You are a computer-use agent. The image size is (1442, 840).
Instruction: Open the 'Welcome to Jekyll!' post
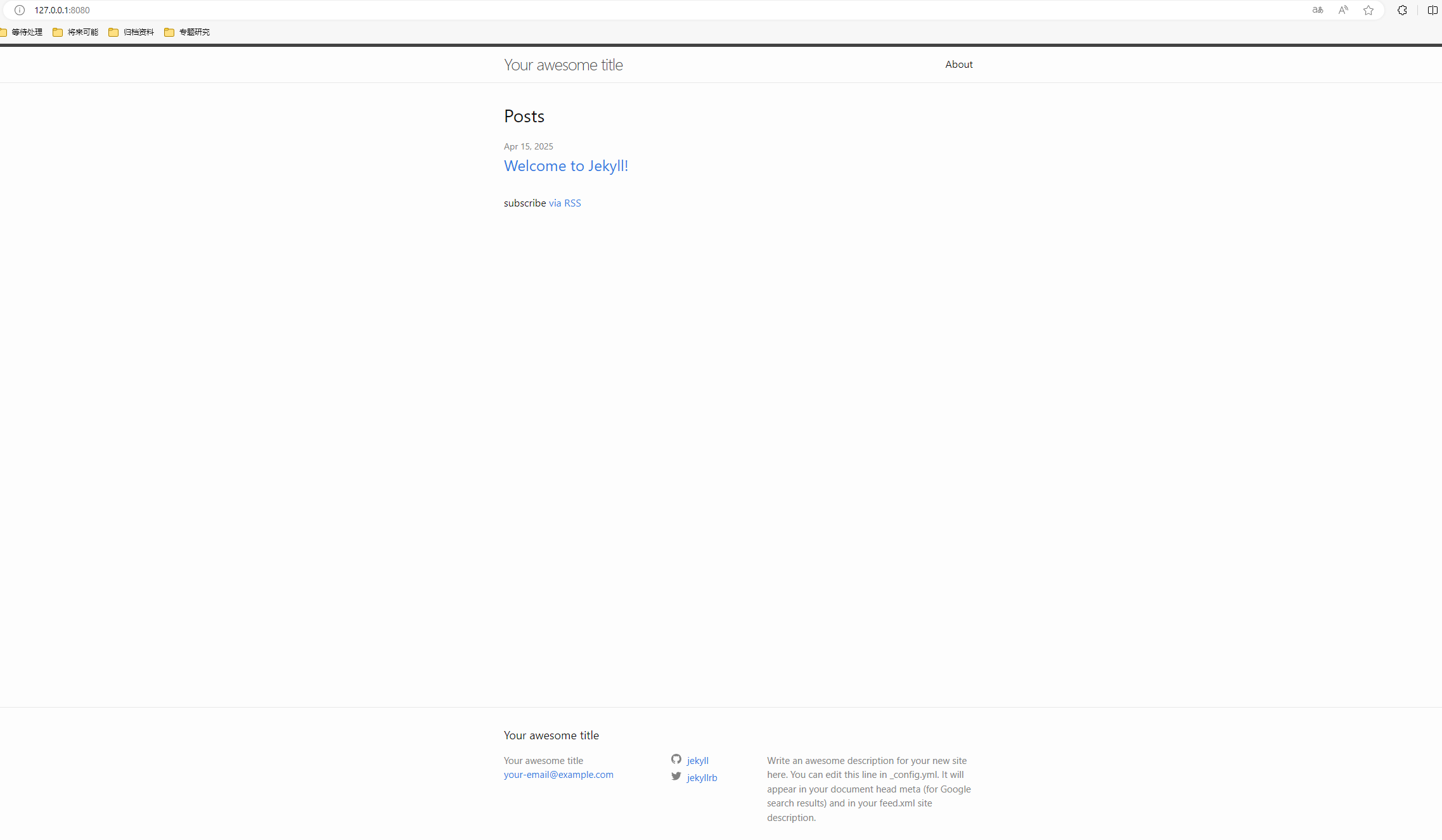tap(565, 166)
